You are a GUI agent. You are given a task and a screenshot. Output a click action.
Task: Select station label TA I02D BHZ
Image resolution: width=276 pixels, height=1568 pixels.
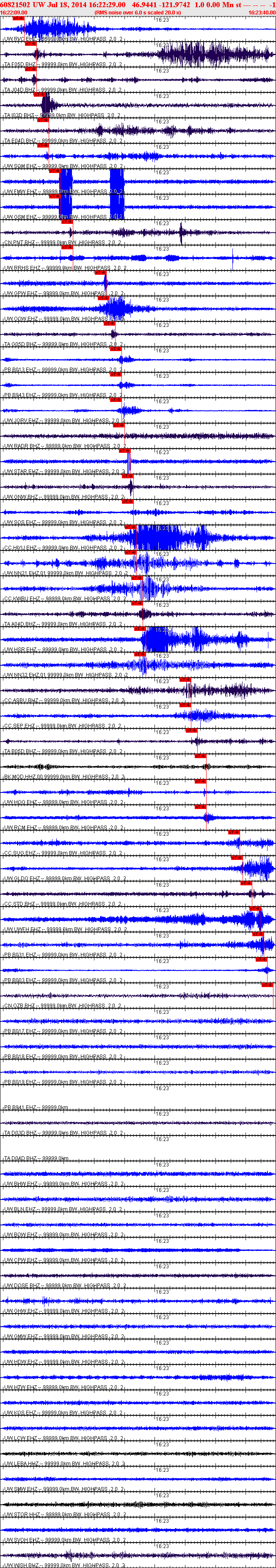pos(20,116)
